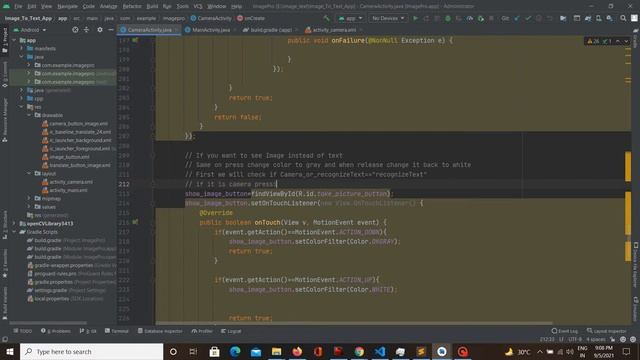Open the Terminal tool window
The image size is (640, 360).
(x=117, y=331)
